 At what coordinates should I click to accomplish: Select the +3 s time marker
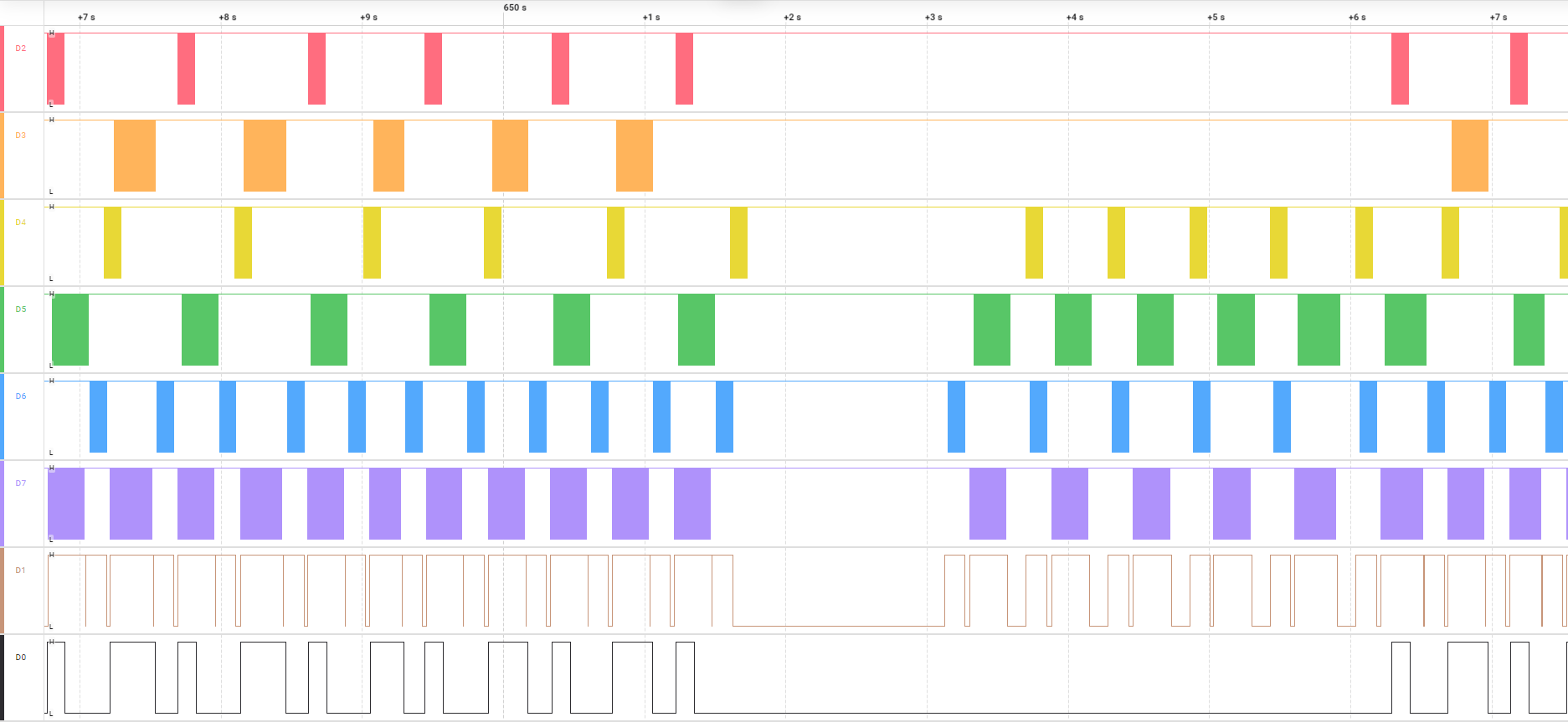pyautogui.click(x=933, y=18)
